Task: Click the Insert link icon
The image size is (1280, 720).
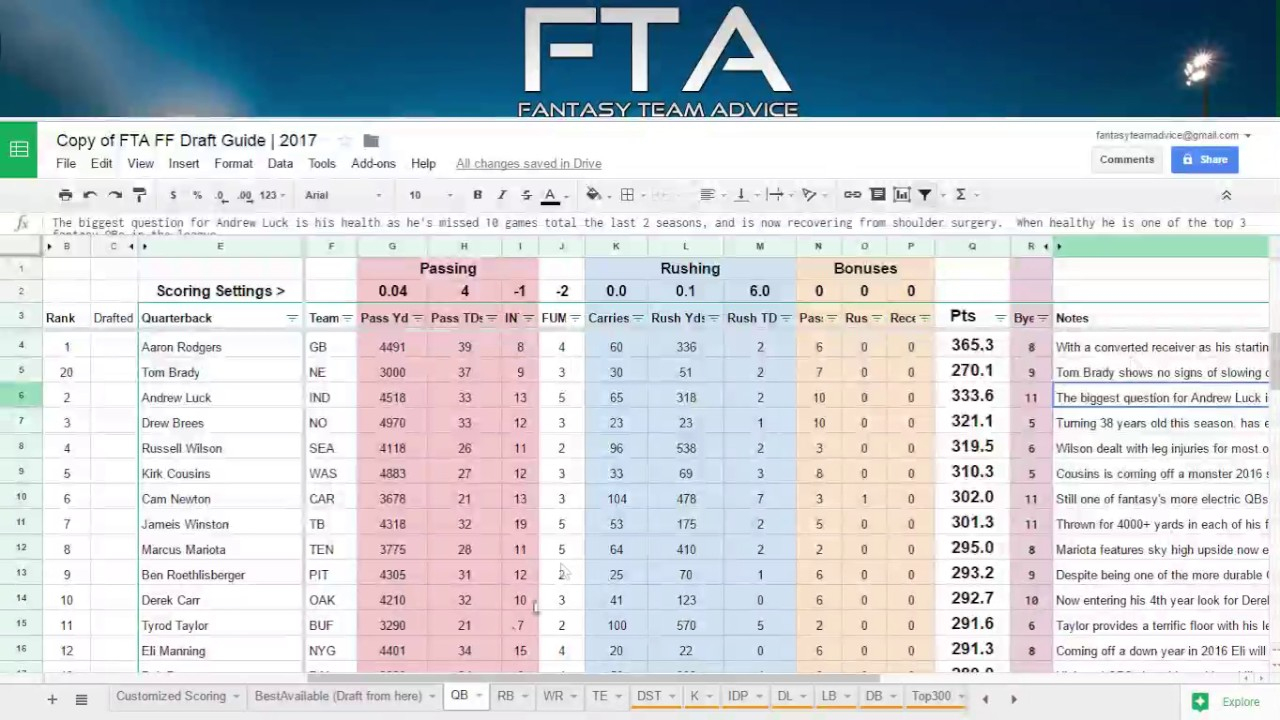Action: pyautogui.click(x=853, y=195)
